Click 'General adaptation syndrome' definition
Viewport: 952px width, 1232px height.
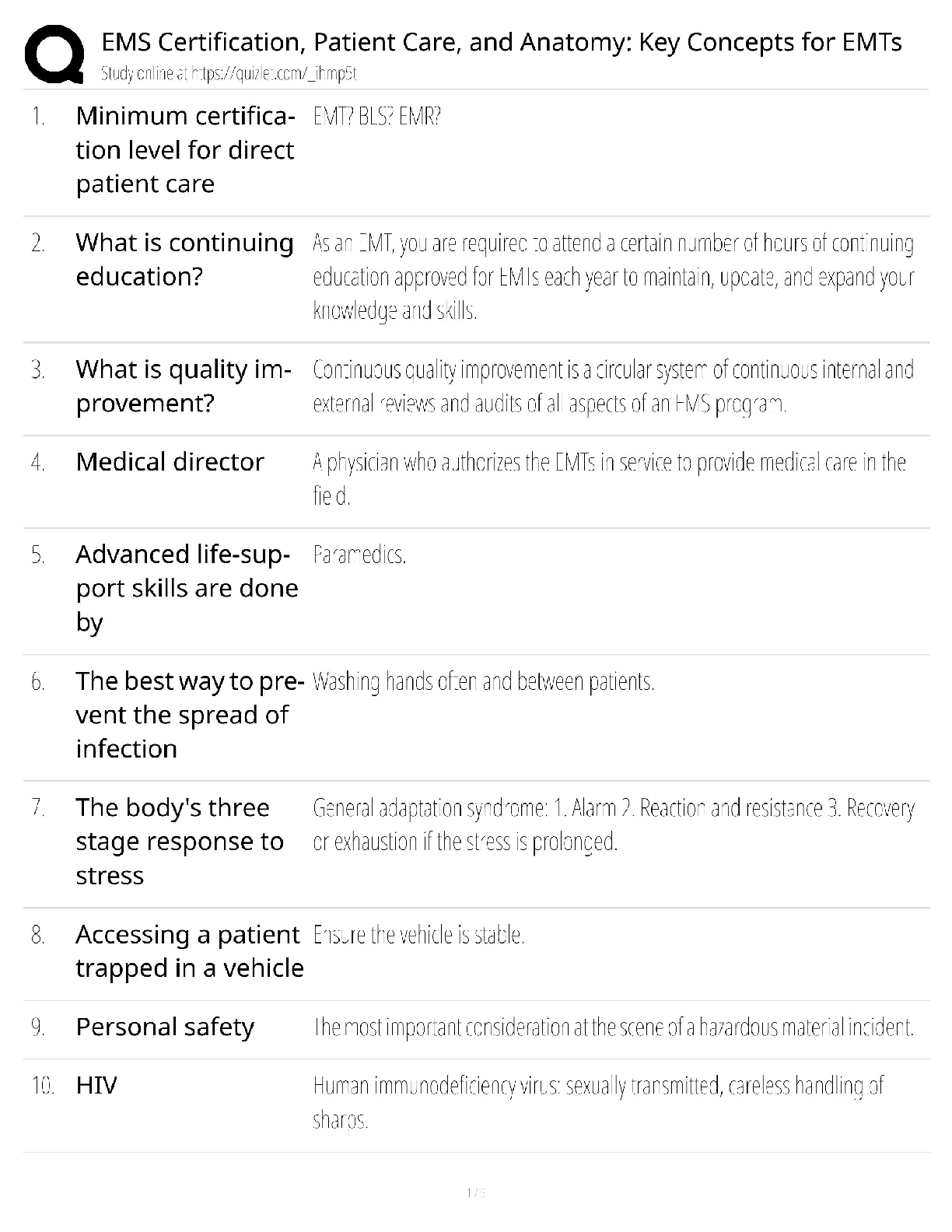pyautogui.click(x=613, y=825)
